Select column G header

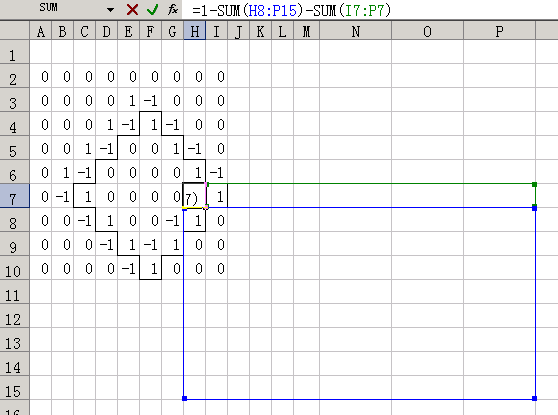[173, 31]
